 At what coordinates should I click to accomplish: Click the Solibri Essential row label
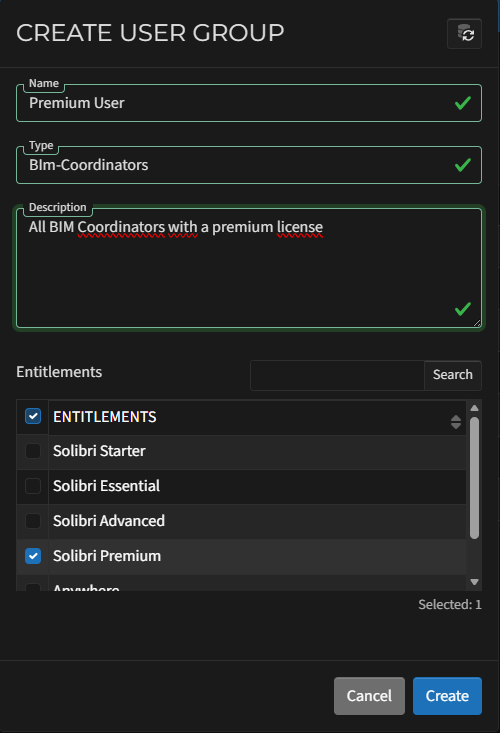(107, 486)
